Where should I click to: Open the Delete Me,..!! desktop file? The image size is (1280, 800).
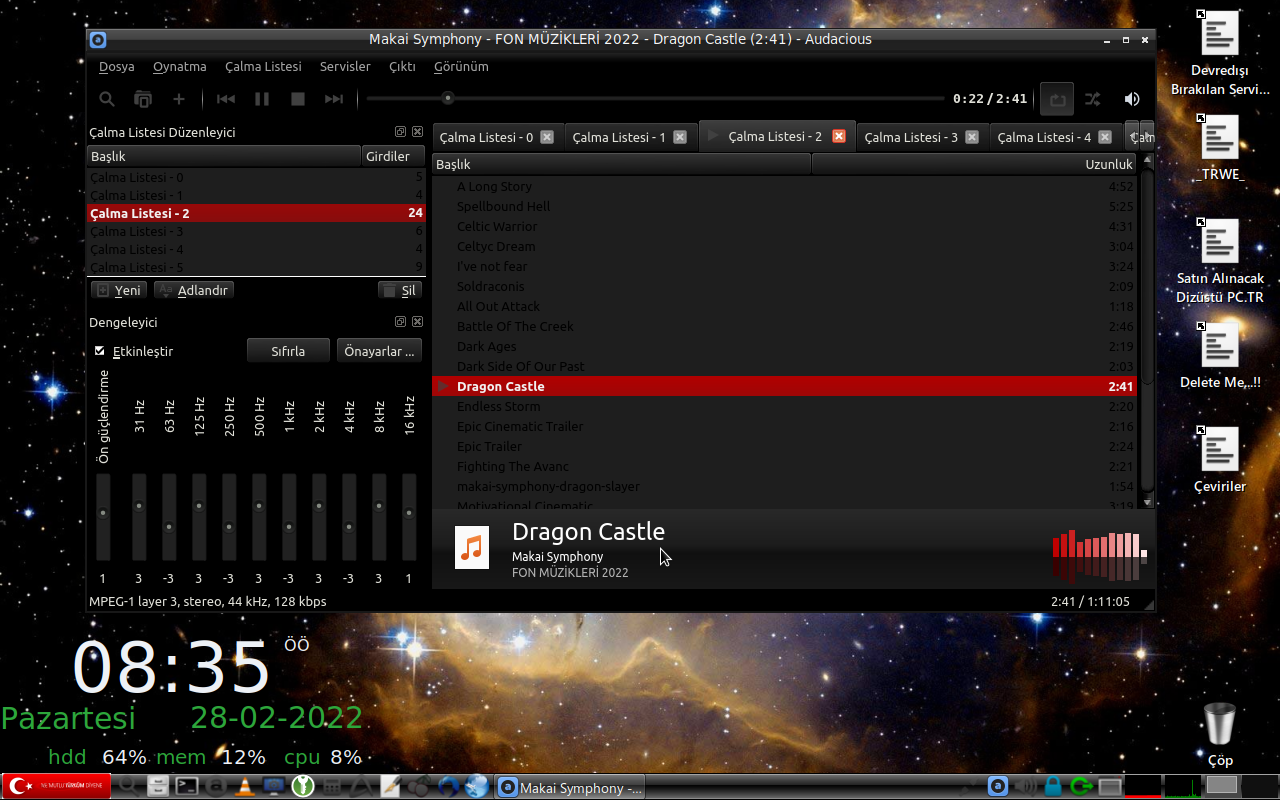click(1220, 356)
